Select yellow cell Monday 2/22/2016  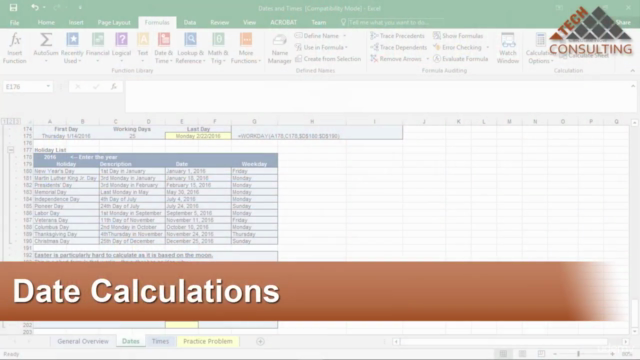(x=198, y=136)
